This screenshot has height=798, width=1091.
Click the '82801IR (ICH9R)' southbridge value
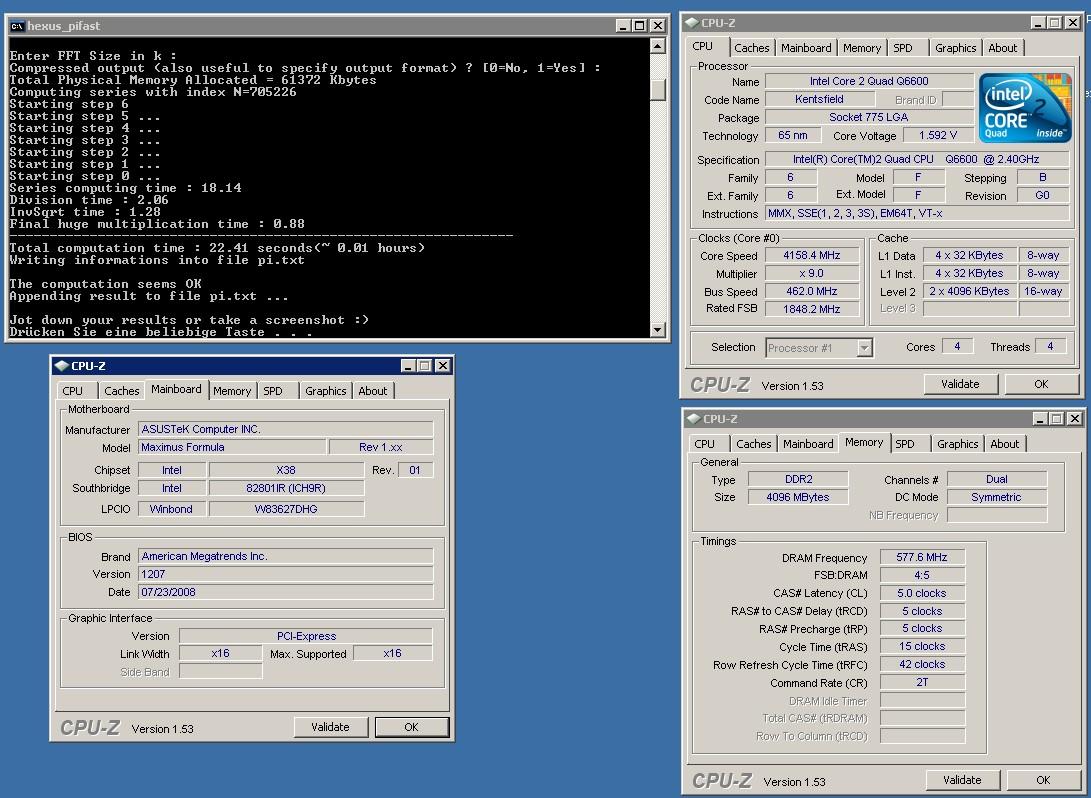click(x=286, y=488)
